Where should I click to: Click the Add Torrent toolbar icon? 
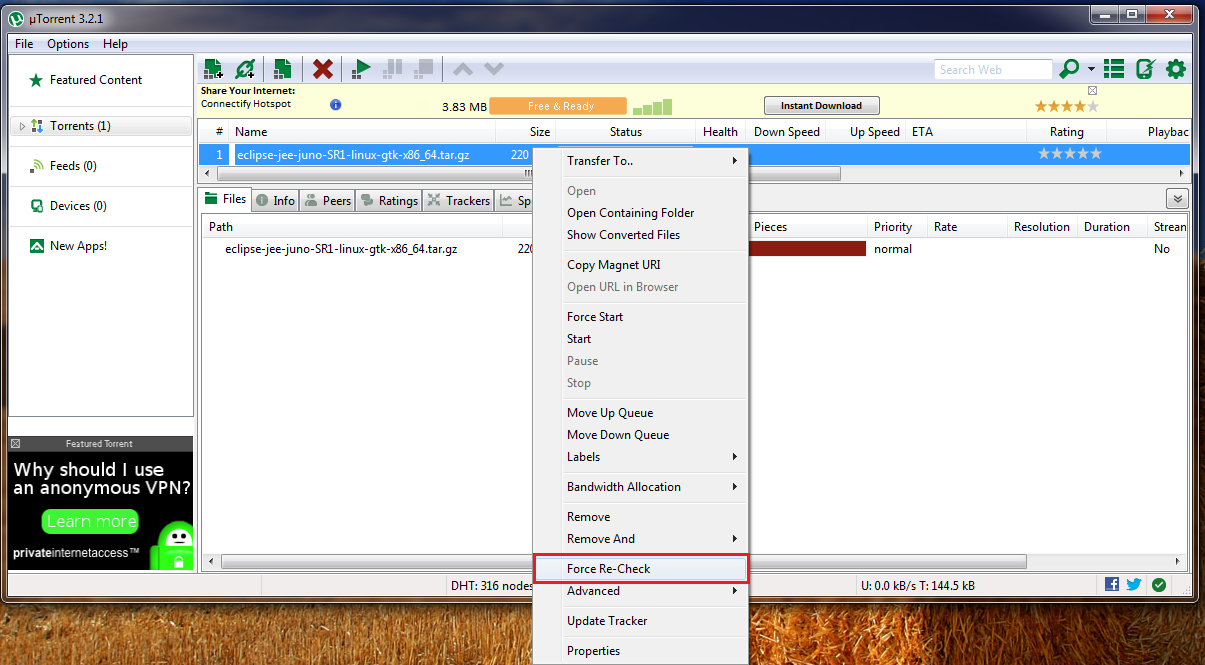[213, 69]
